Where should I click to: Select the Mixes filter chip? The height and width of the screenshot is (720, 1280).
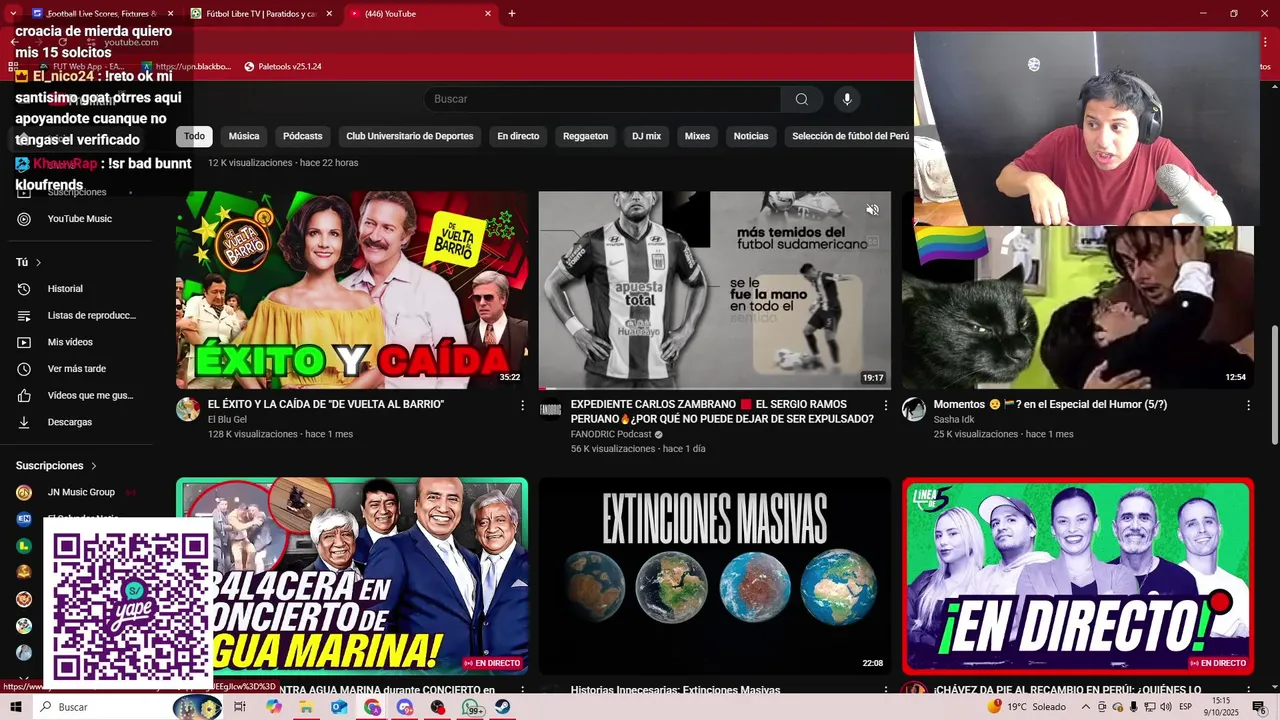pos(697,136)
